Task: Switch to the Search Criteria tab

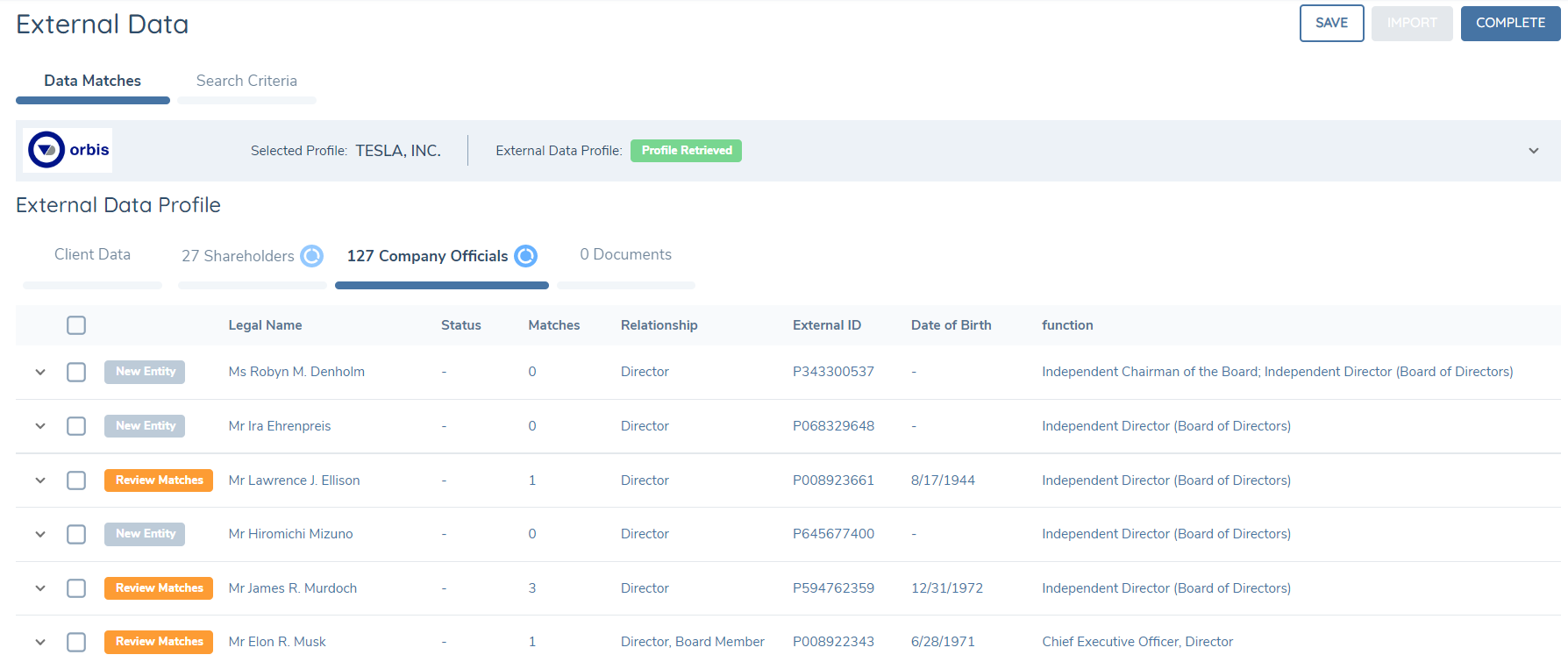Action: coord(246,81)
